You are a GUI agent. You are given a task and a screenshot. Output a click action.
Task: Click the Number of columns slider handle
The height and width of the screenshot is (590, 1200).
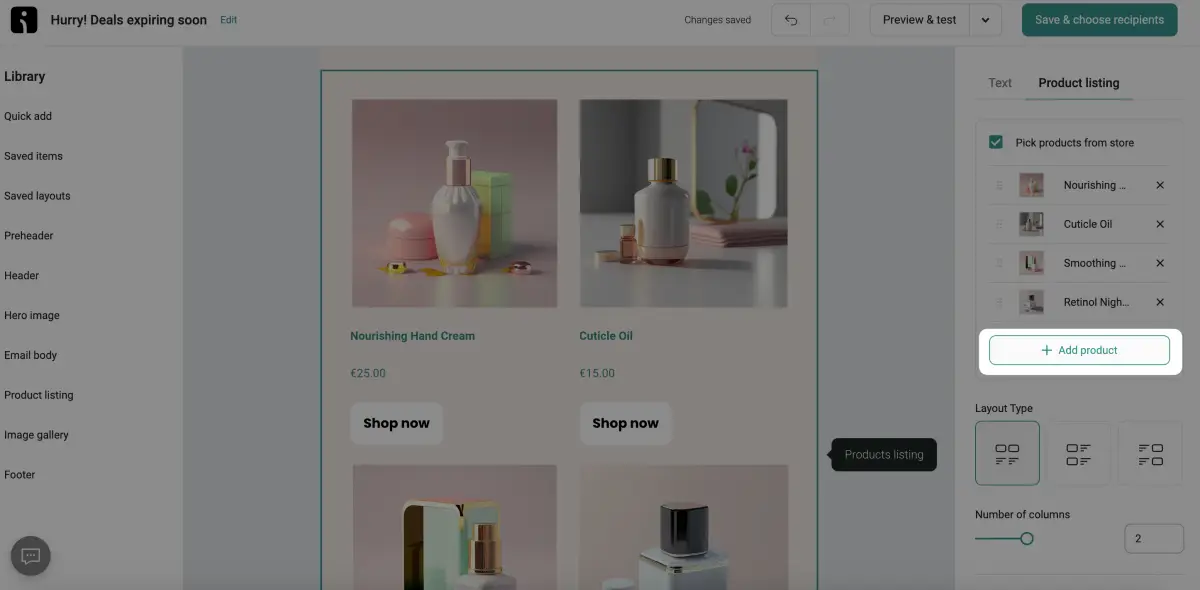(1026, 539)
